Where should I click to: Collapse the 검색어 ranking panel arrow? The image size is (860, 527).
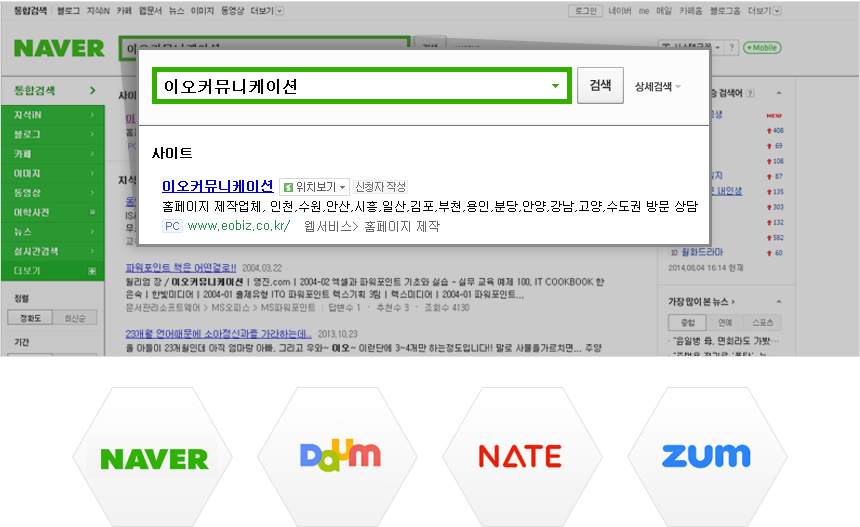click(779, 93)
